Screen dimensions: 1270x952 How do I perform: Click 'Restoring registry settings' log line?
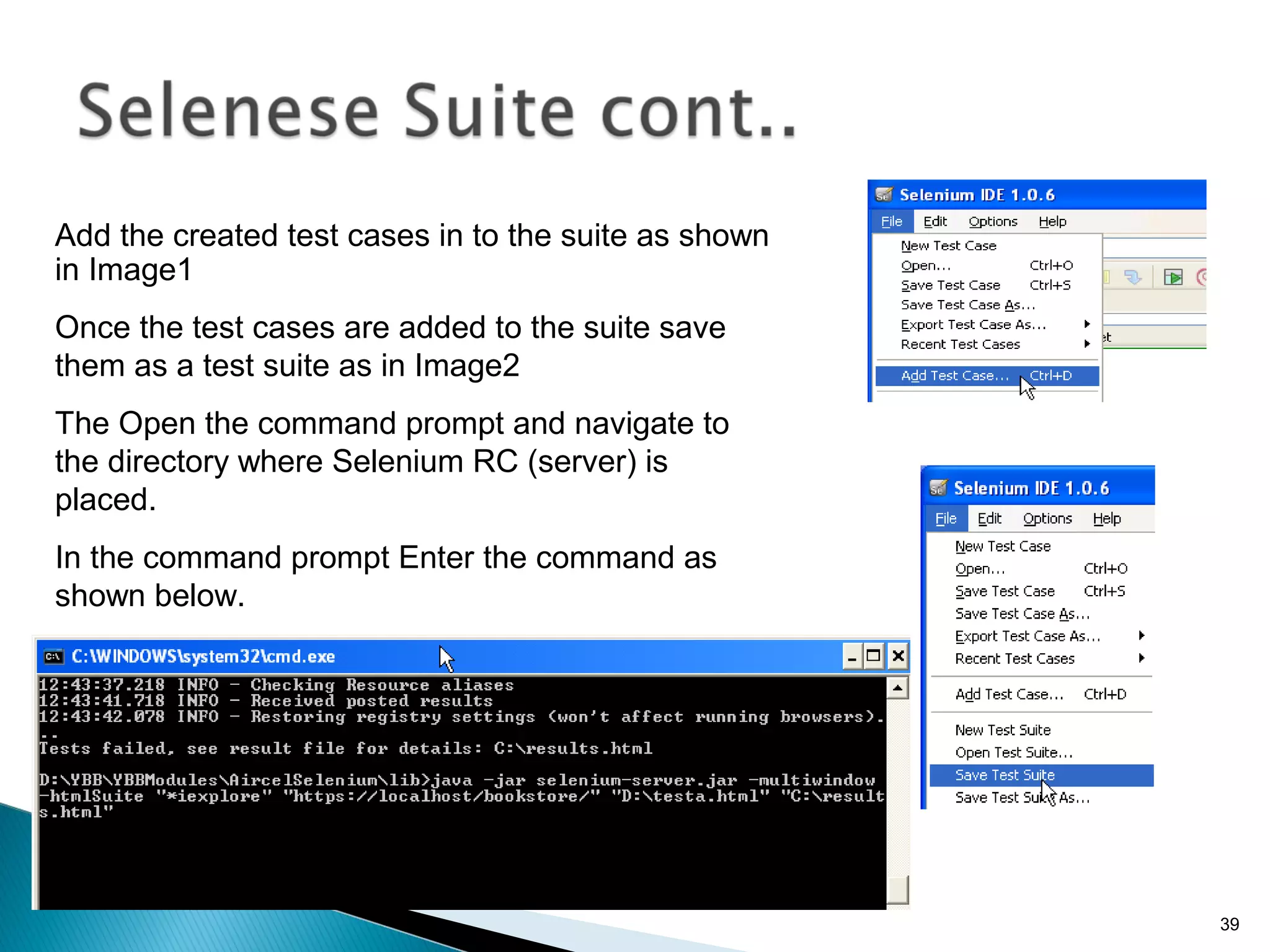point(461,716)
